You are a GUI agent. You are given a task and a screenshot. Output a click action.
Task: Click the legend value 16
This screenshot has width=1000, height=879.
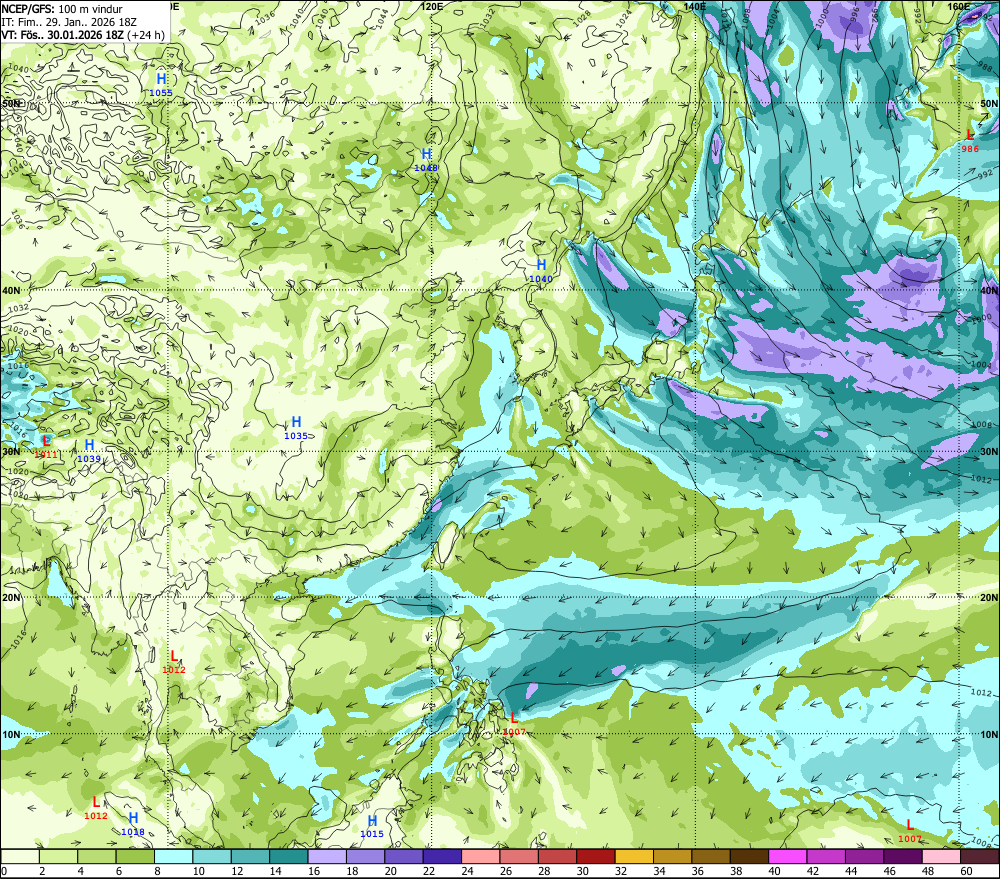pyautogui.click(x=314, y=871)
